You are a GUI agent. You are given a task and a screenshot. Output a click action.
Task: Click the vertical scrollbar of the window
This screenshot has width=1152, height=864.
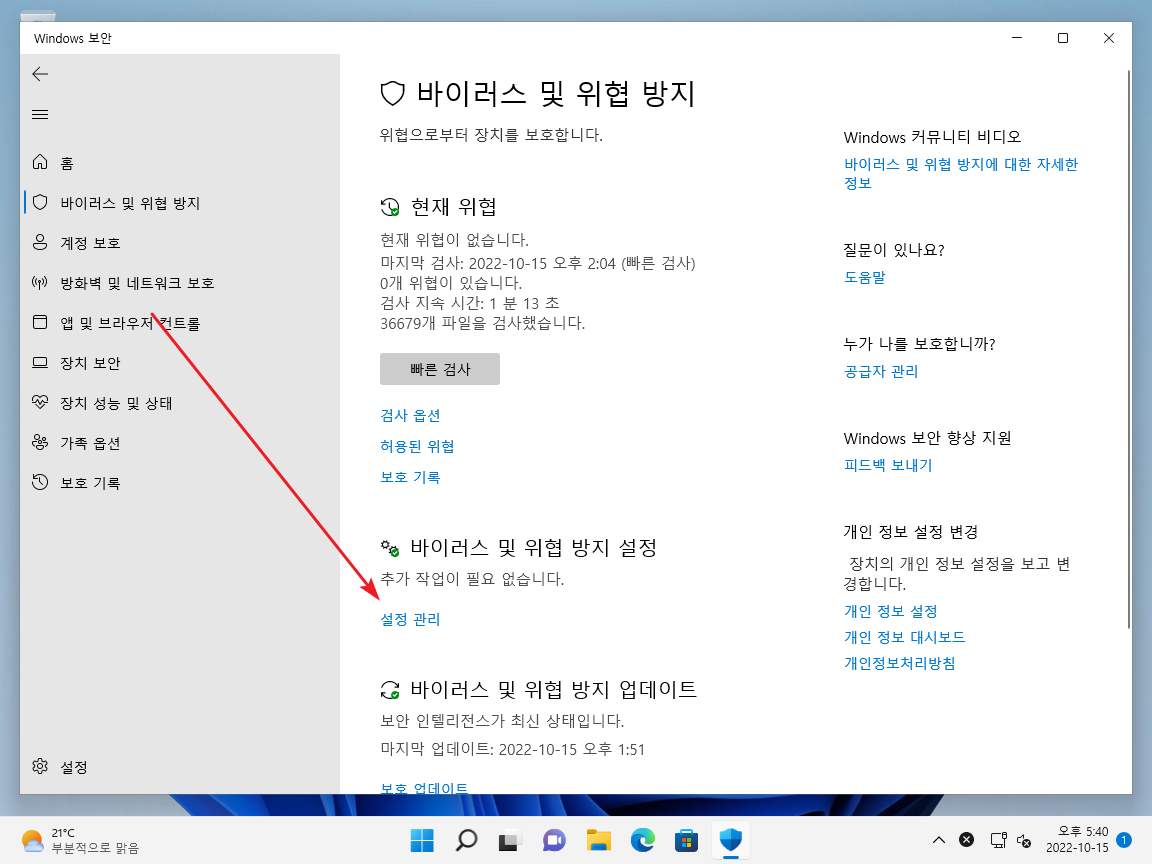(x=1128, y=349)
